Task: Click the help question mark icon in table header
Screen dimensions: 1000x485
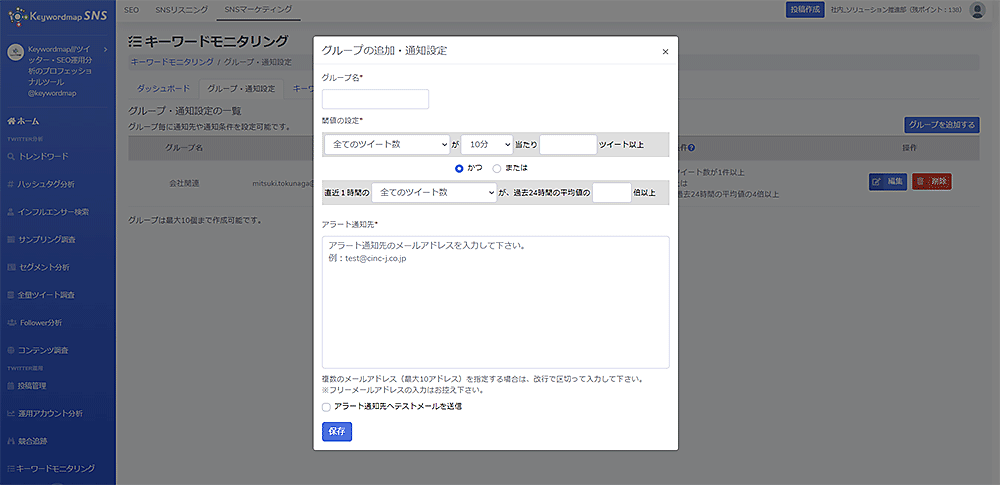Action: 692,147
